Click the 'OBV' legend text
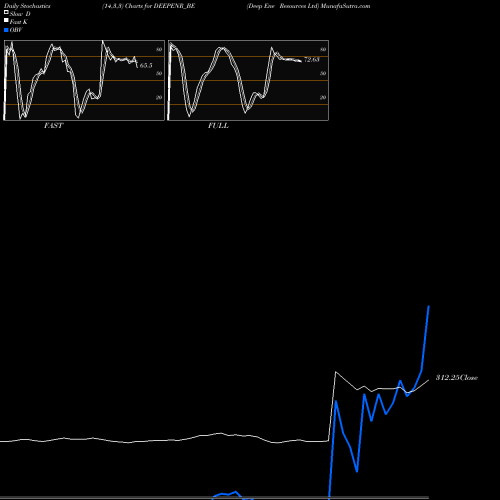The height and width of the screenshot is (500, 500). (16, 30)
